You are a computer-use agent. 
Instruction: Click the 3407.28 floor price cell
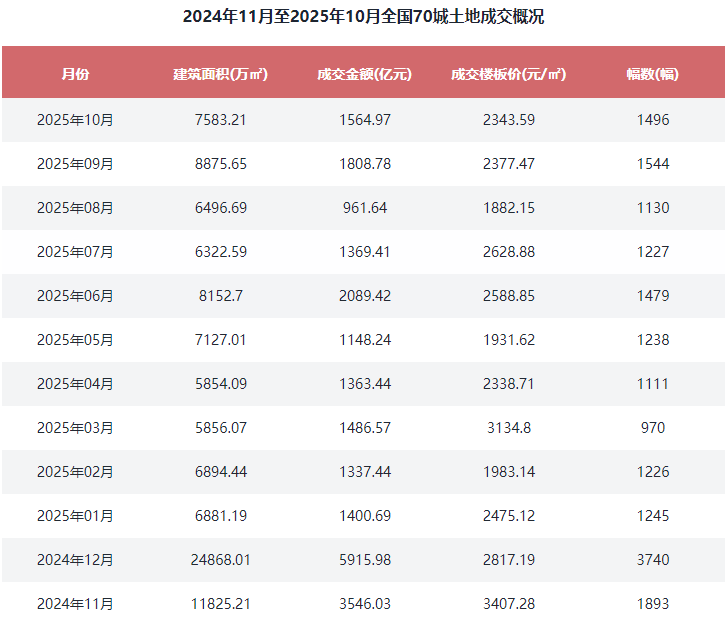pos(508,604)
